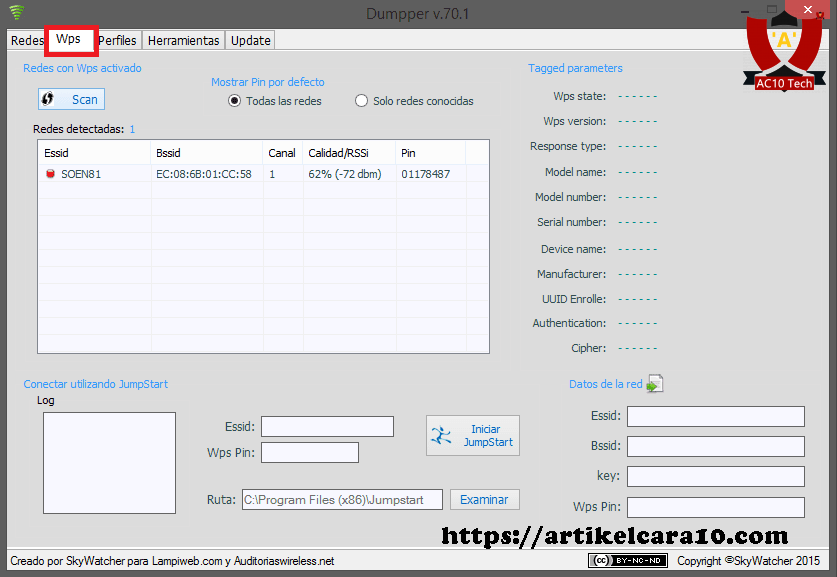The width and height of the screenshot is (837, 577).
Task: Click the green export icon beside Datos de la red
Action: coord(654,384)
